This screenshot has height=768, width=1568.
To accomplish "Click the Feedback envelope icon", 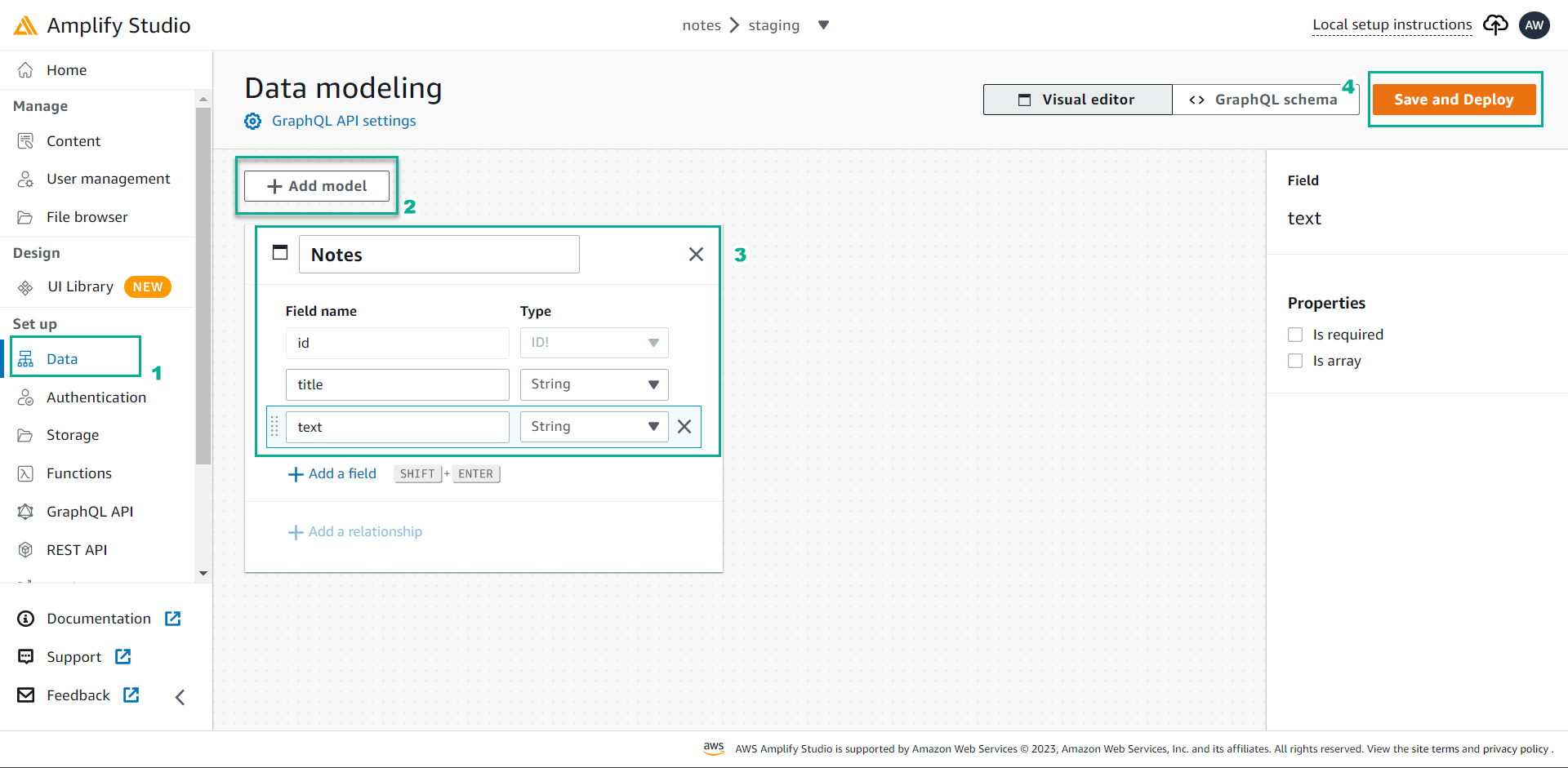I will (x=26, y=695).
